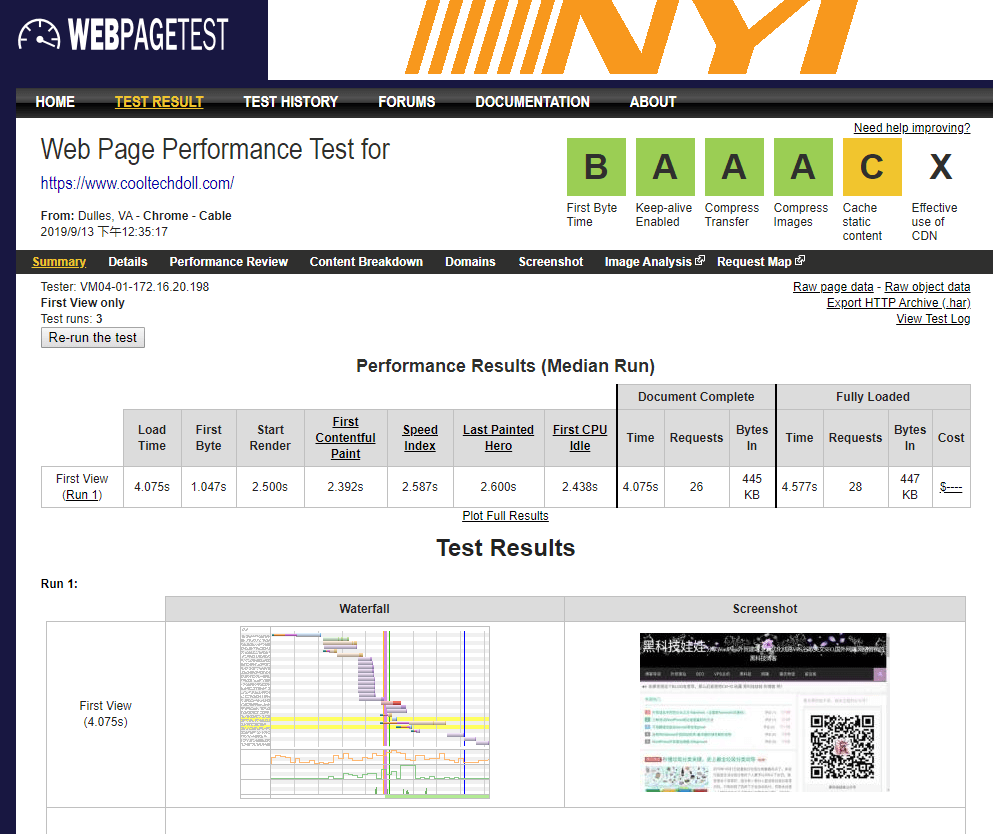The height and width of the screenshot is (834, 993).
Task: Click the Compress Transfer grade A box
Action: tap(734, 167)
